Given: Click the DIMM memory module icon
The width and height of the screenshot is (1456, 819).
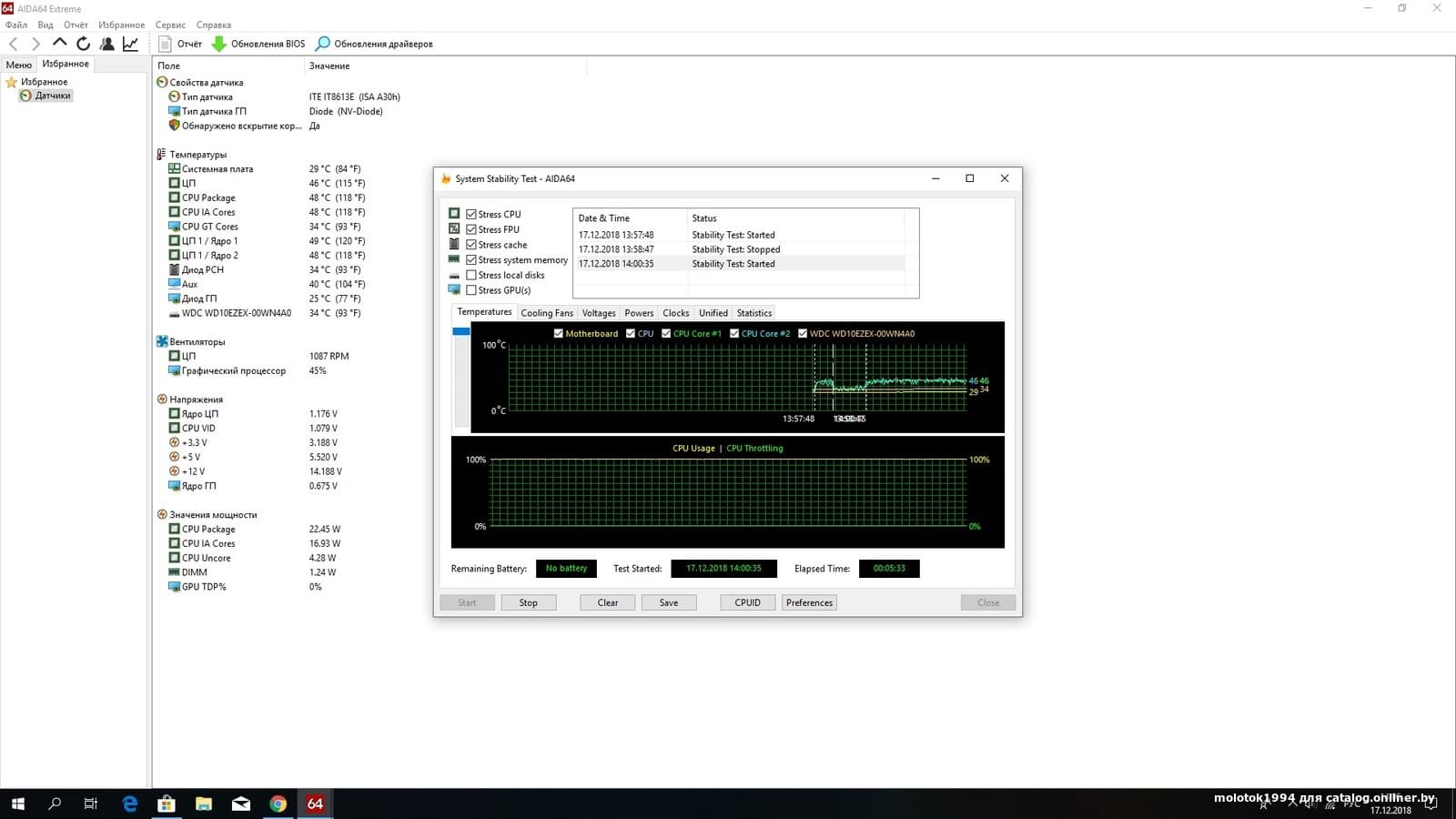Looking at the screenshot, I should tap(174, 572).
